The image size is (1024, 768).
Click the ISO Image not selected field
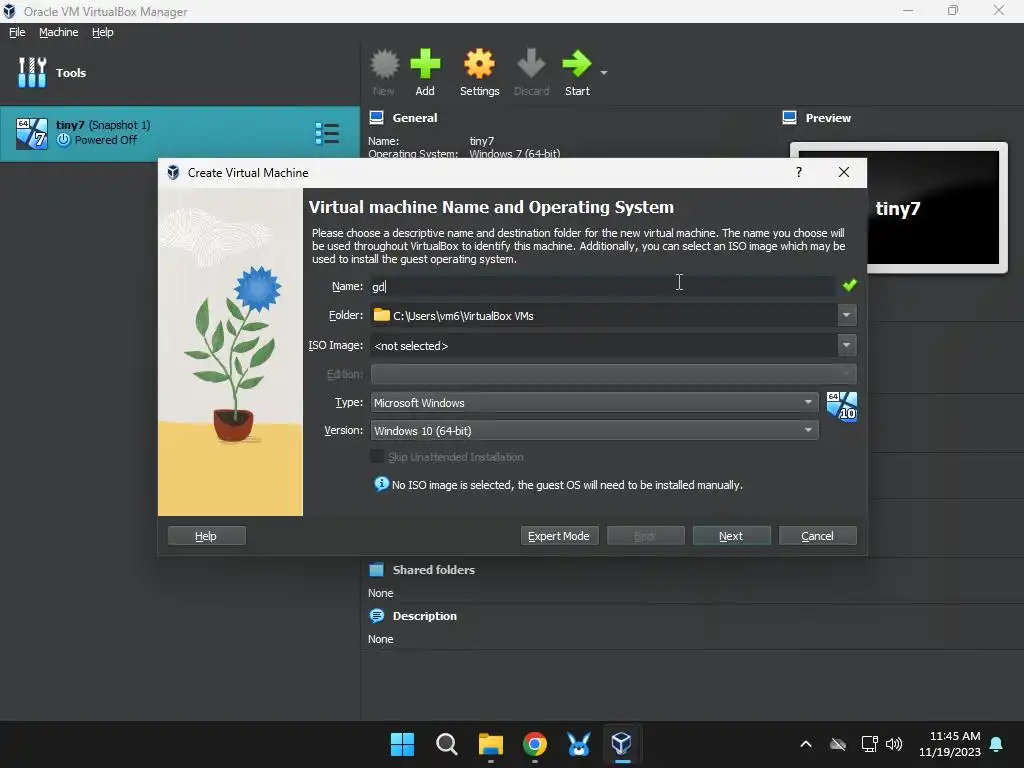coord(603,345)
